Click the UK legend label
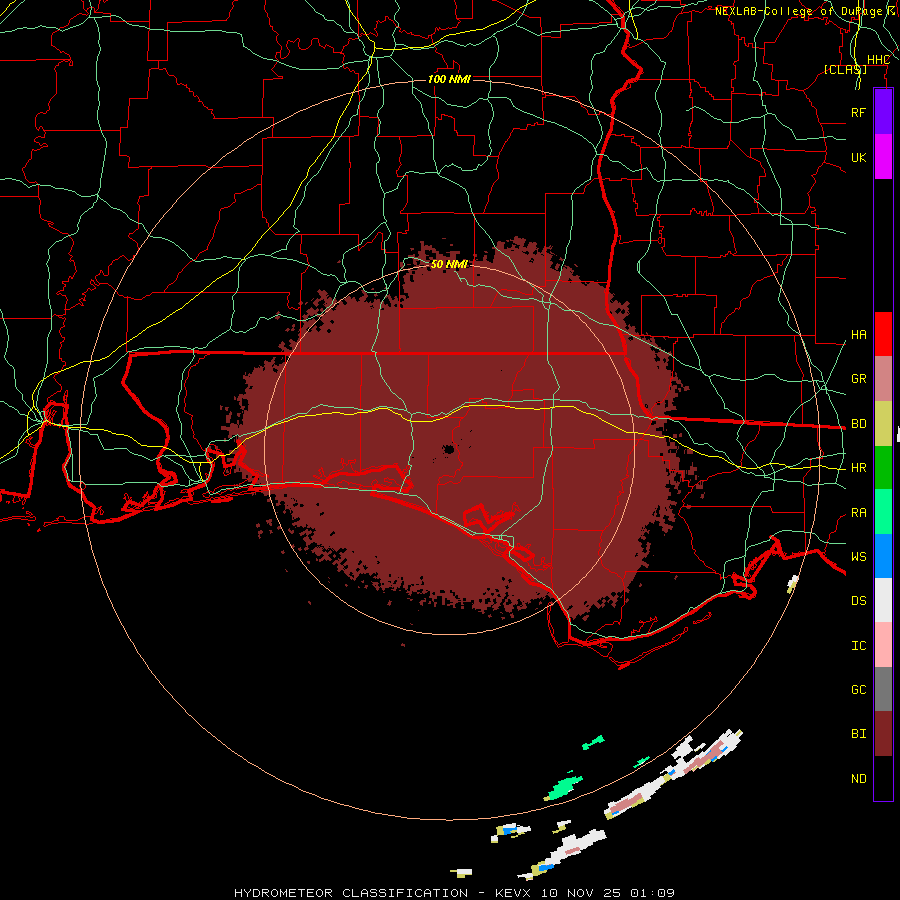Screen dimensions: 900x900 858,157
